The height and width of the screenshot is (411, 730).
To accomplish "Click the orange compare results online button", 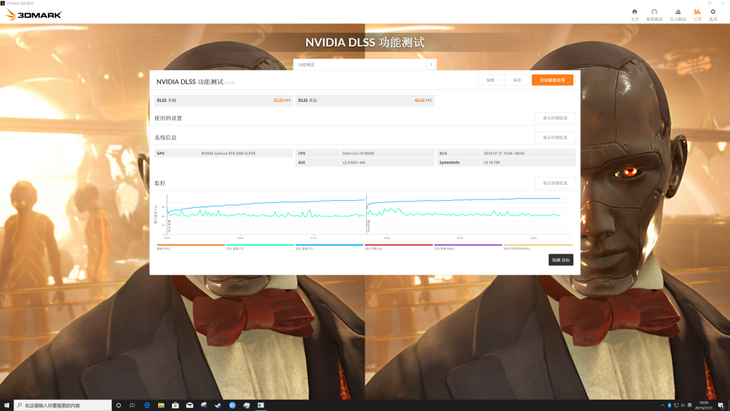I will click(553, 80).
